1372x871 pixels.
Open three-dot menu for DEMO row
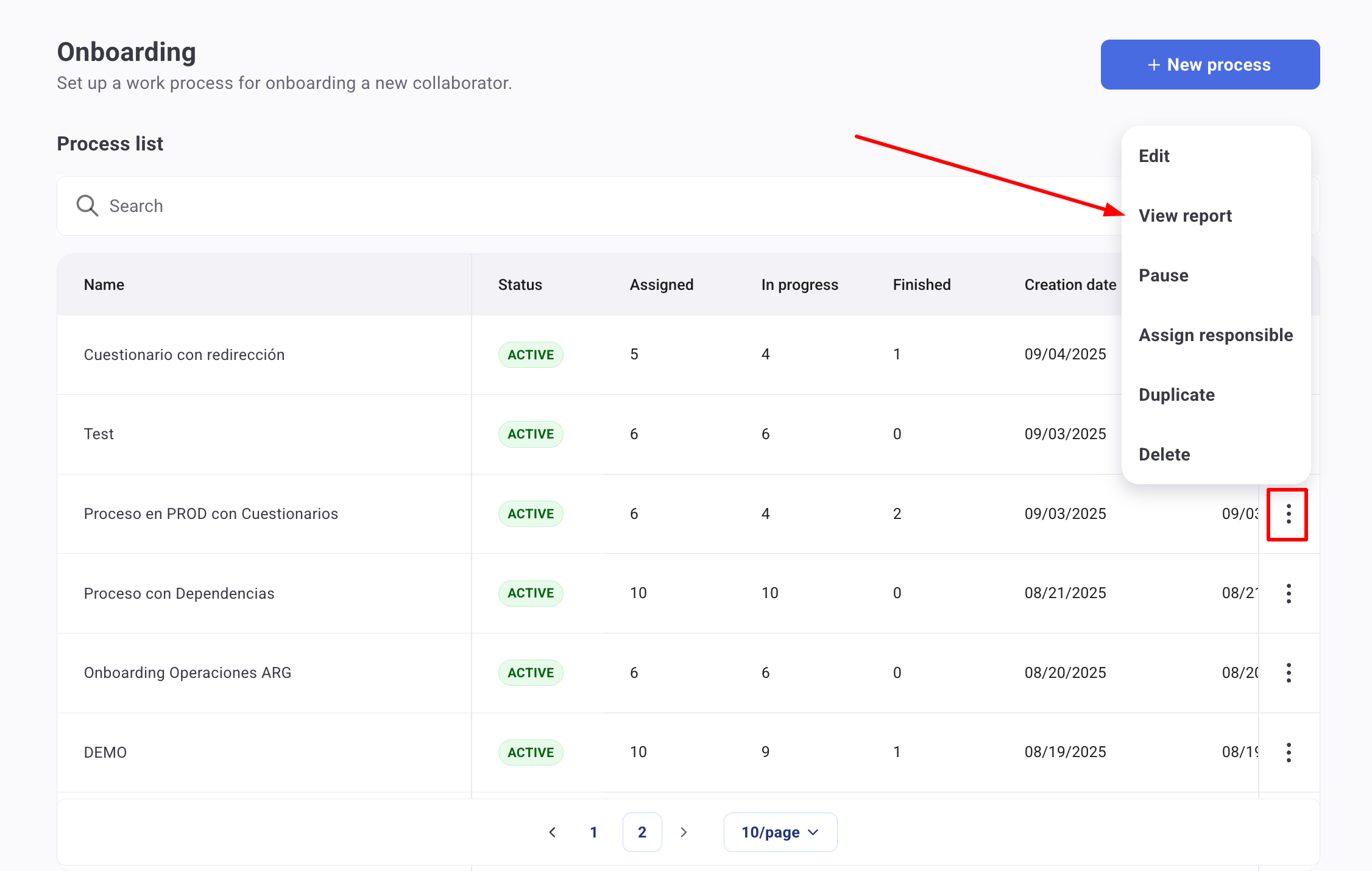click(x=1288, y=752)
